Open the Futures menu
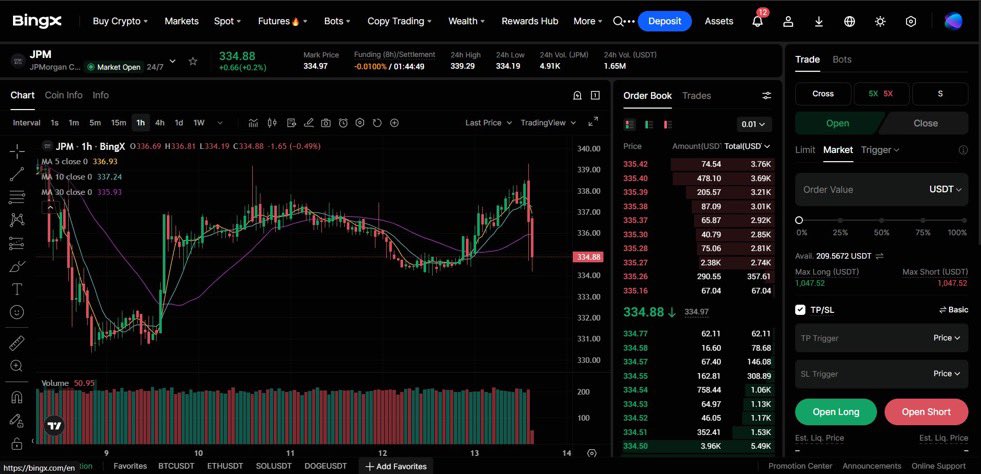 point(283,21)
